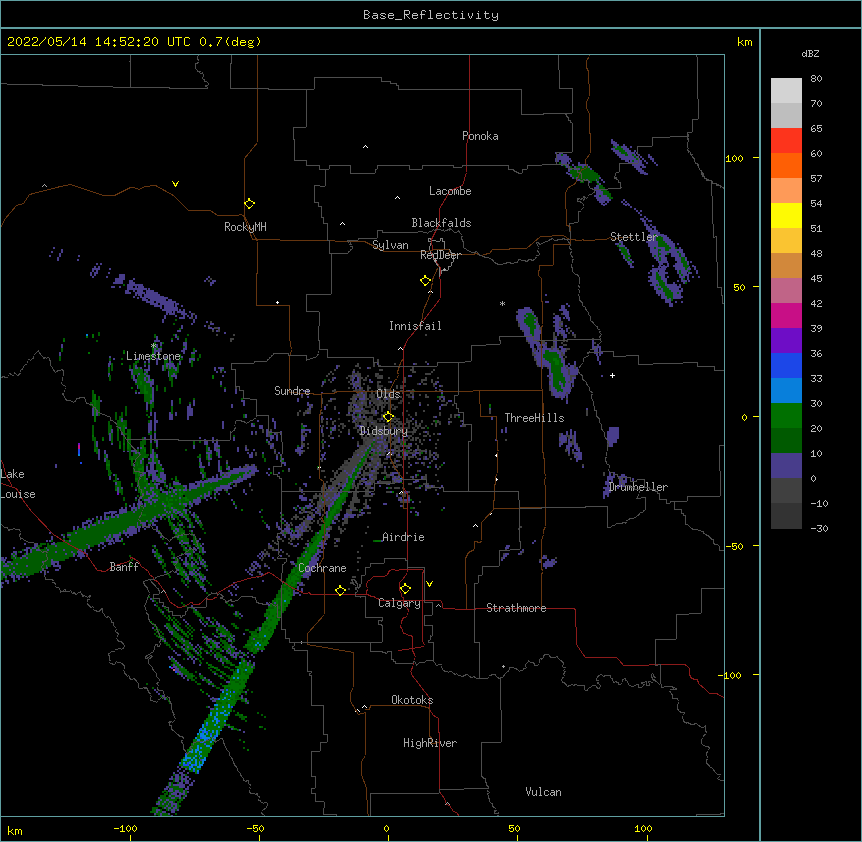Click the Limestone label
The image size is (862, 842).
pos(153,356)
